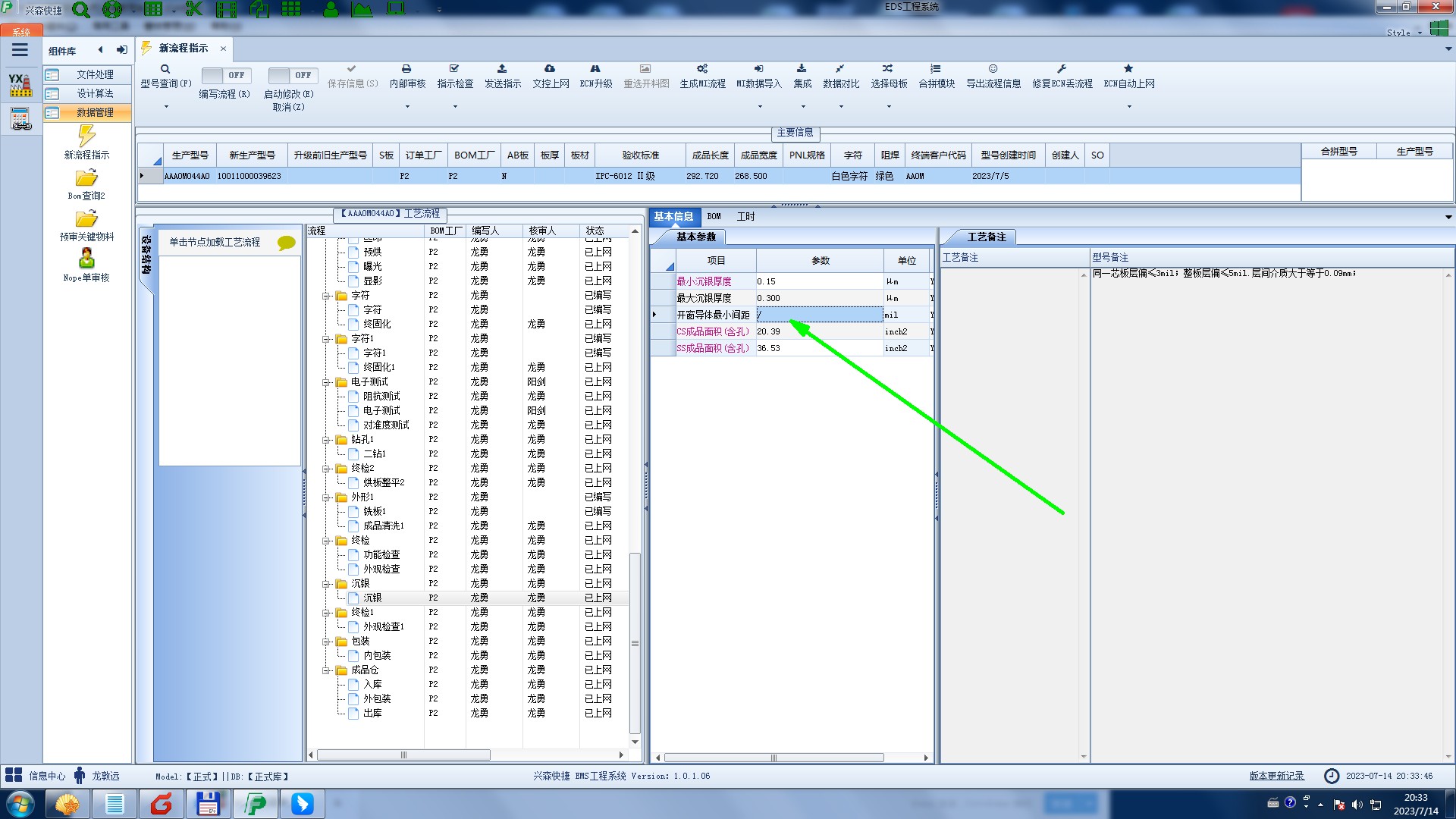This screenshot has width=1456, height=819.
Task: Click the 修复ECN丢流程 wrench icon
Action: pyautogui.click(x=1062, y=69)
